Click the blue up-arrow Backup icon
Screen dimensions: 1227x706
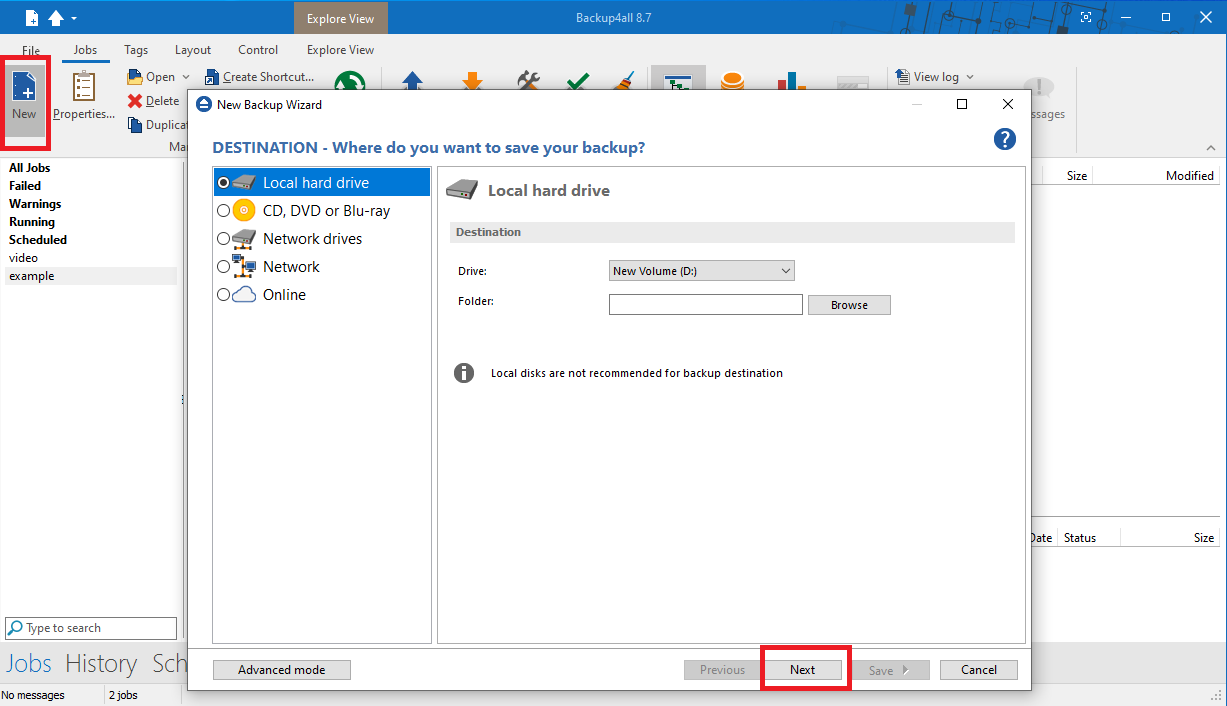[412, 81]
